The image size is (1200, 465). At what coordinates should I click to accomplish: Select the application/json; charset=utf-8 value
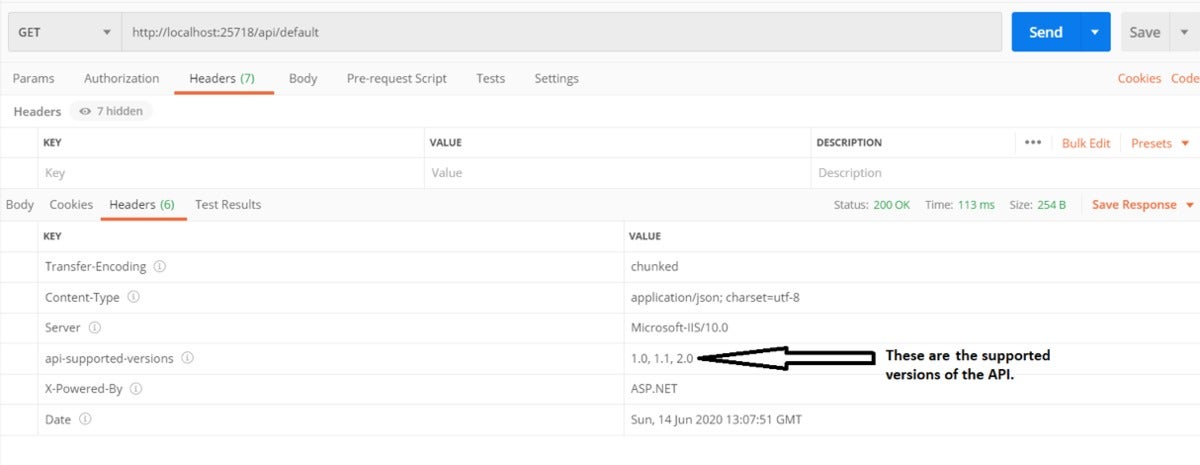716,297
